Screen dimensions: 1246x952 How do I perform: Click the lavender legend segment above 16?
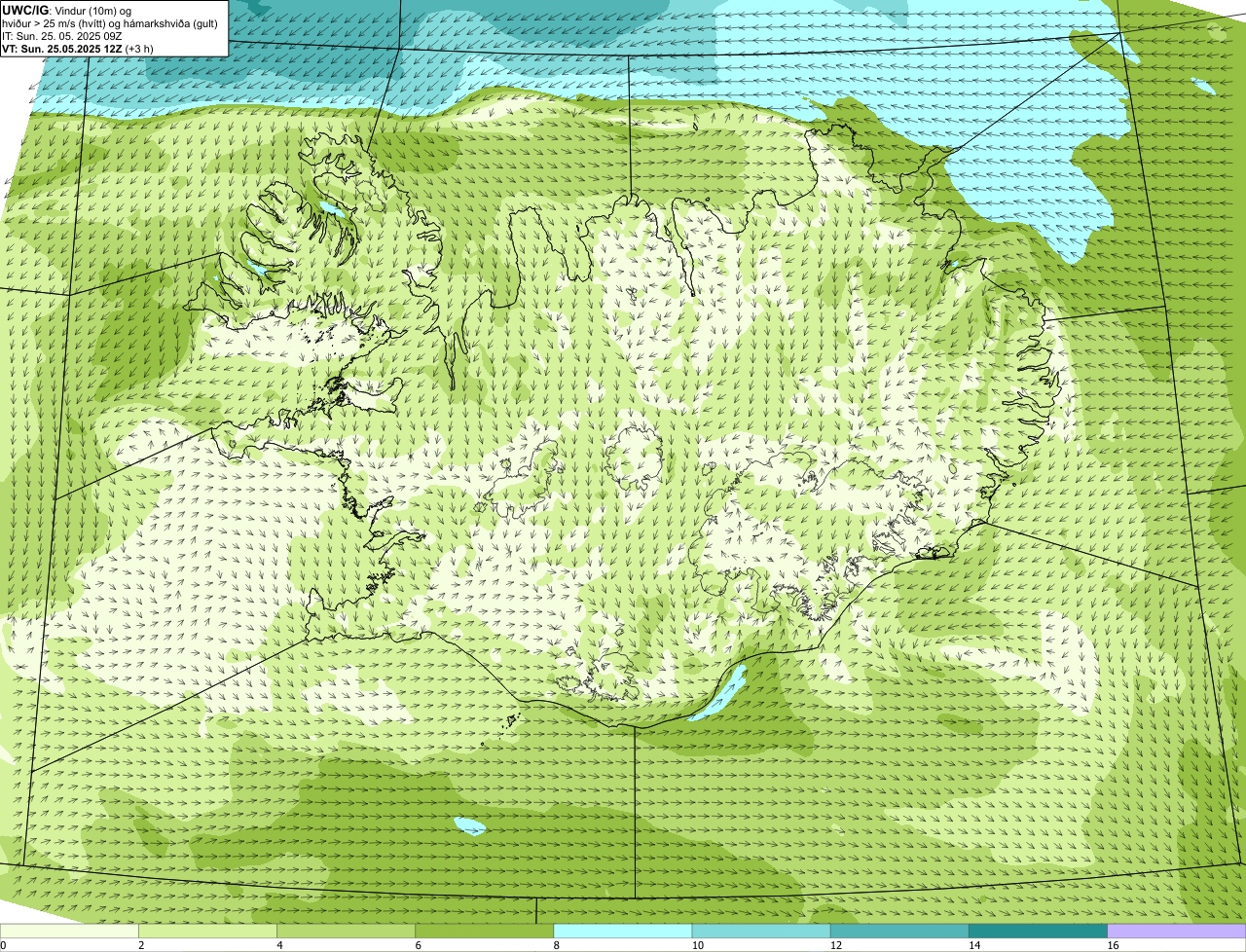click(1177, 931)
